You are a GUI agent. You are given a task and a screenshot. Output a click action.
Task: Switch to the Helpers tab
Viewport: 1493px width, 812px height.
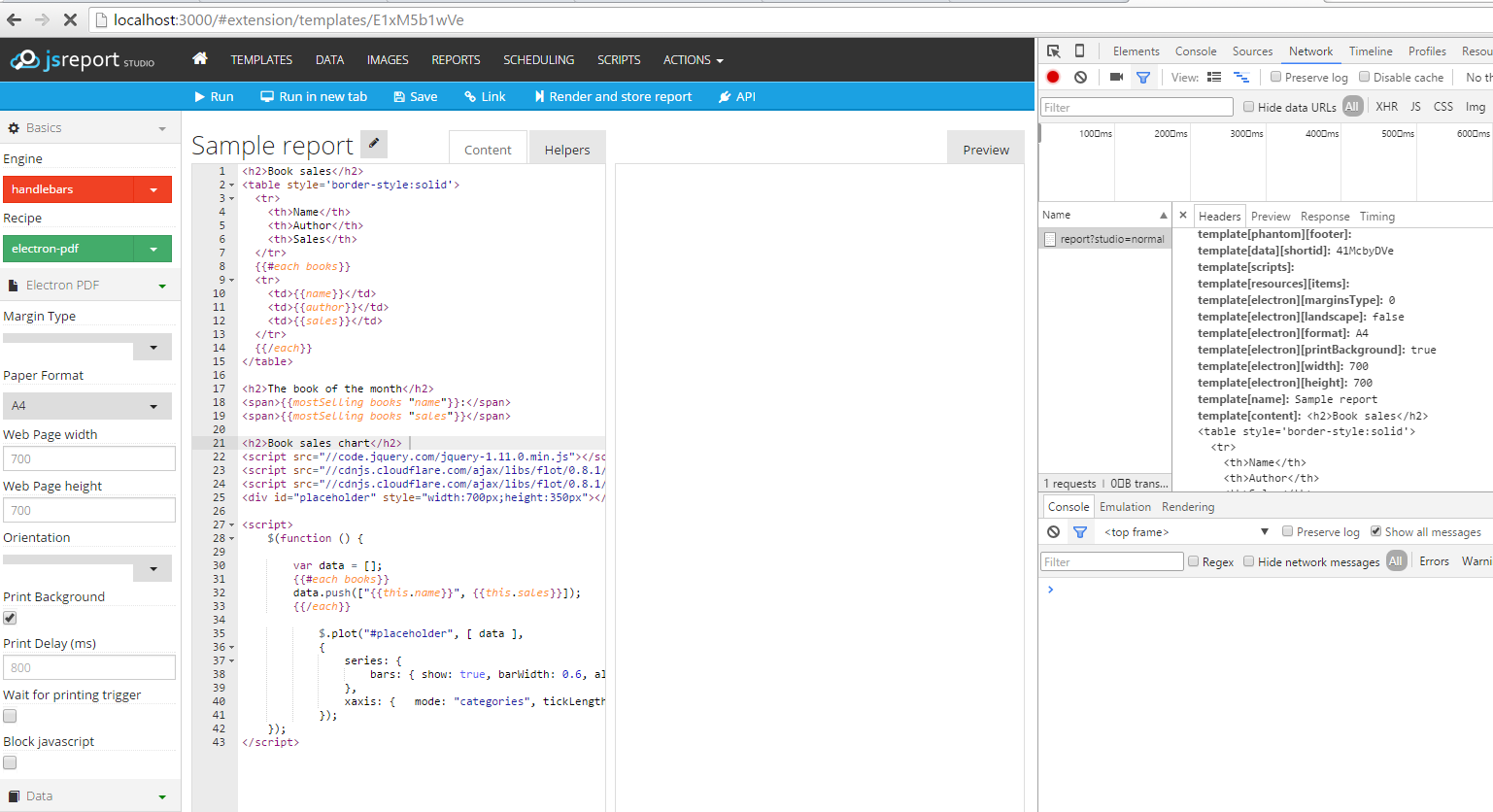567,149
